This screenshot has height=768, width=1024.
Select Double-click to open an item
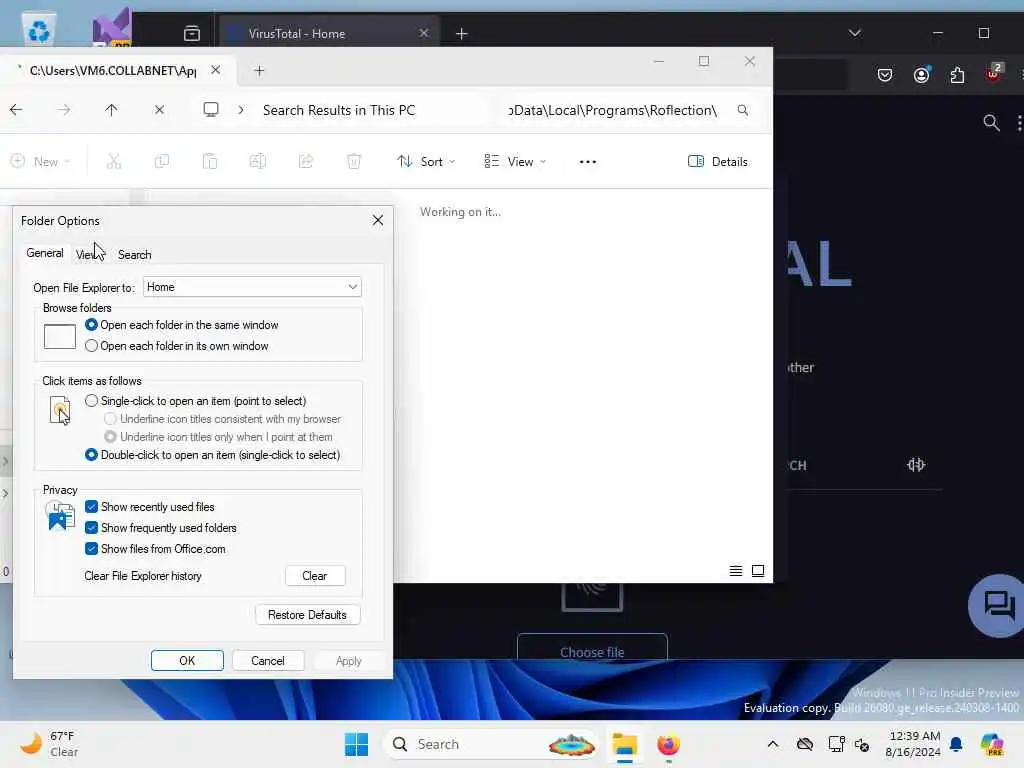[91, 455]
